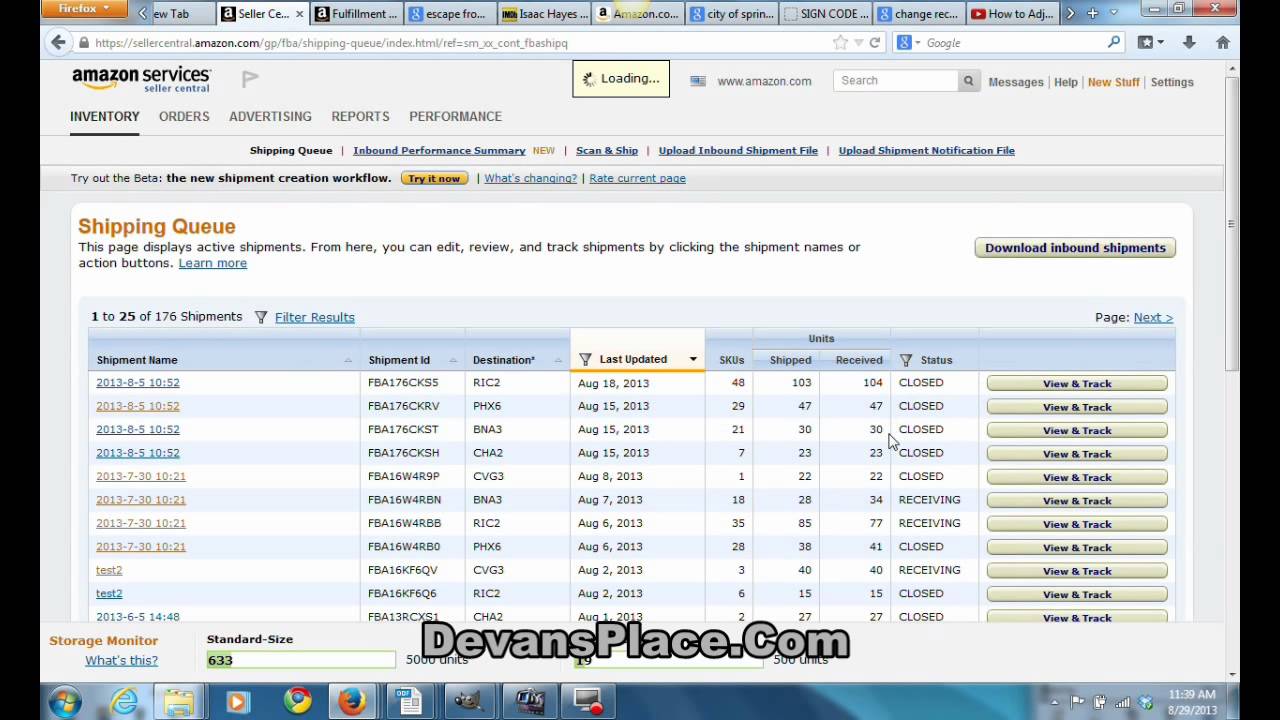Open the Last Updated sort dropdown arrow
The width and height of the screenshot is (1280, 720).
[693, 359]
